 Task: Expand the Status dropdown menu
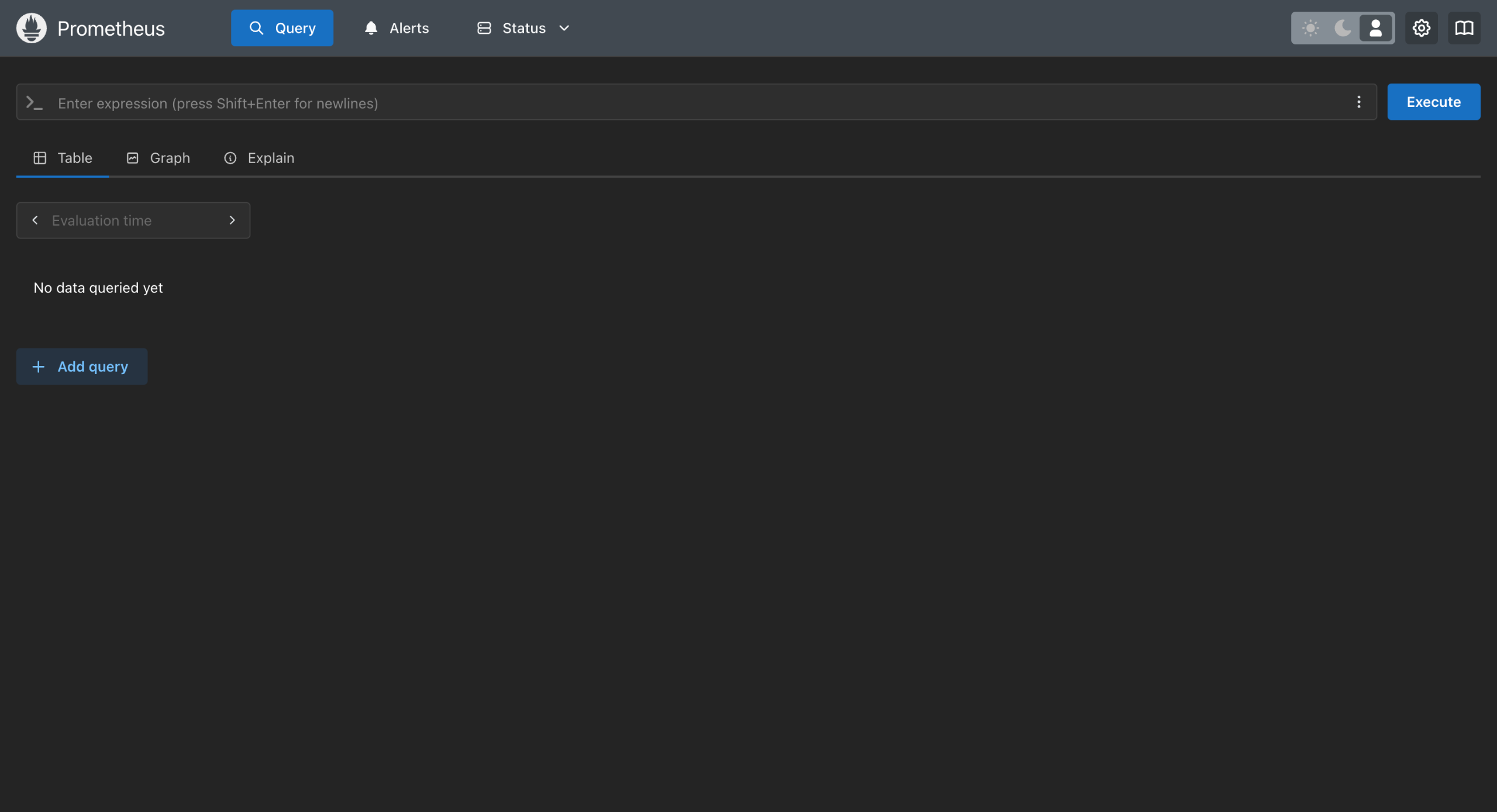[x=523, y=28]
